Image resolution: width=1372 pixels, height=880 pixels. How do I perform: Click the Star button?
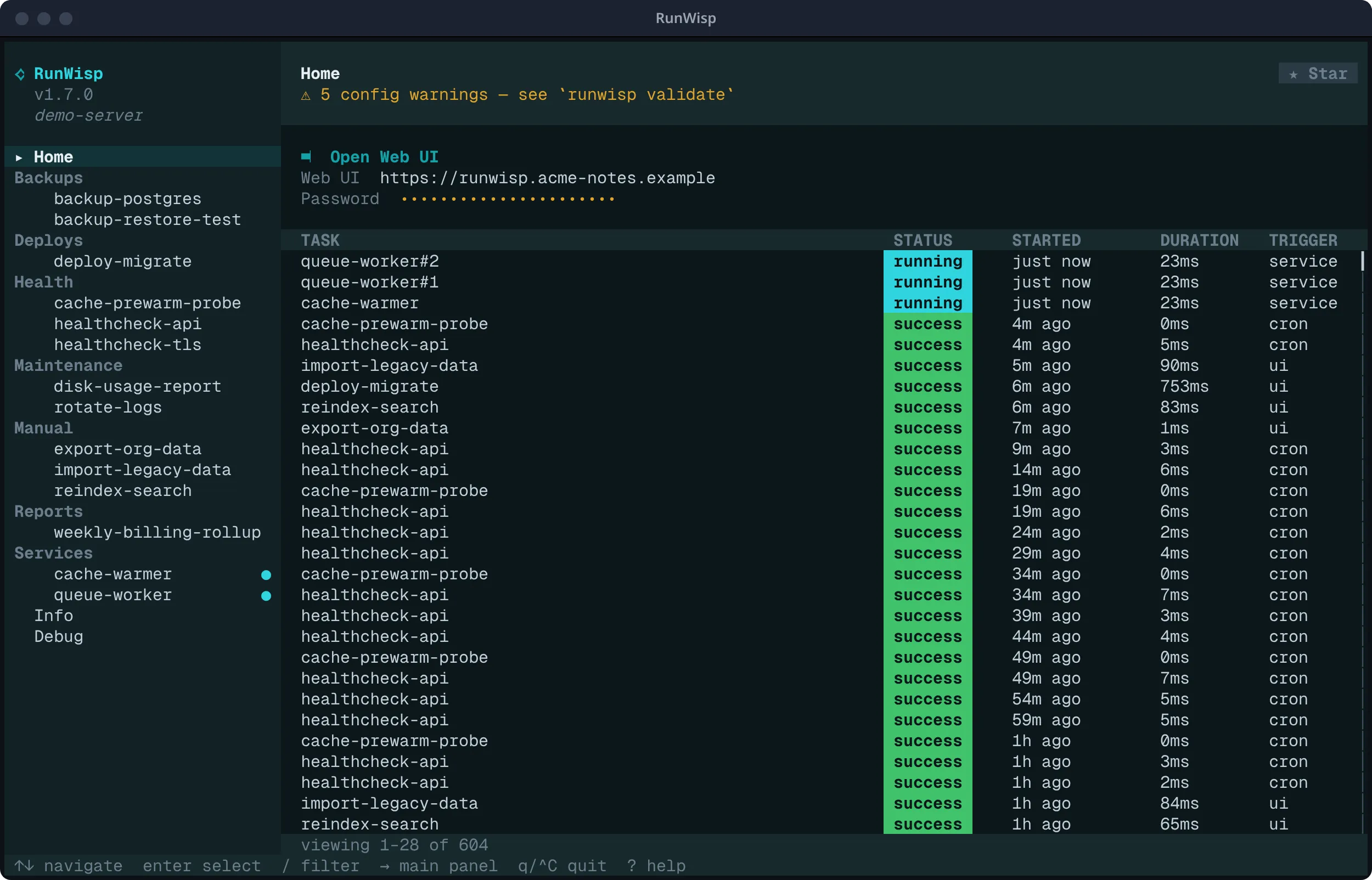pos(1318,74)
